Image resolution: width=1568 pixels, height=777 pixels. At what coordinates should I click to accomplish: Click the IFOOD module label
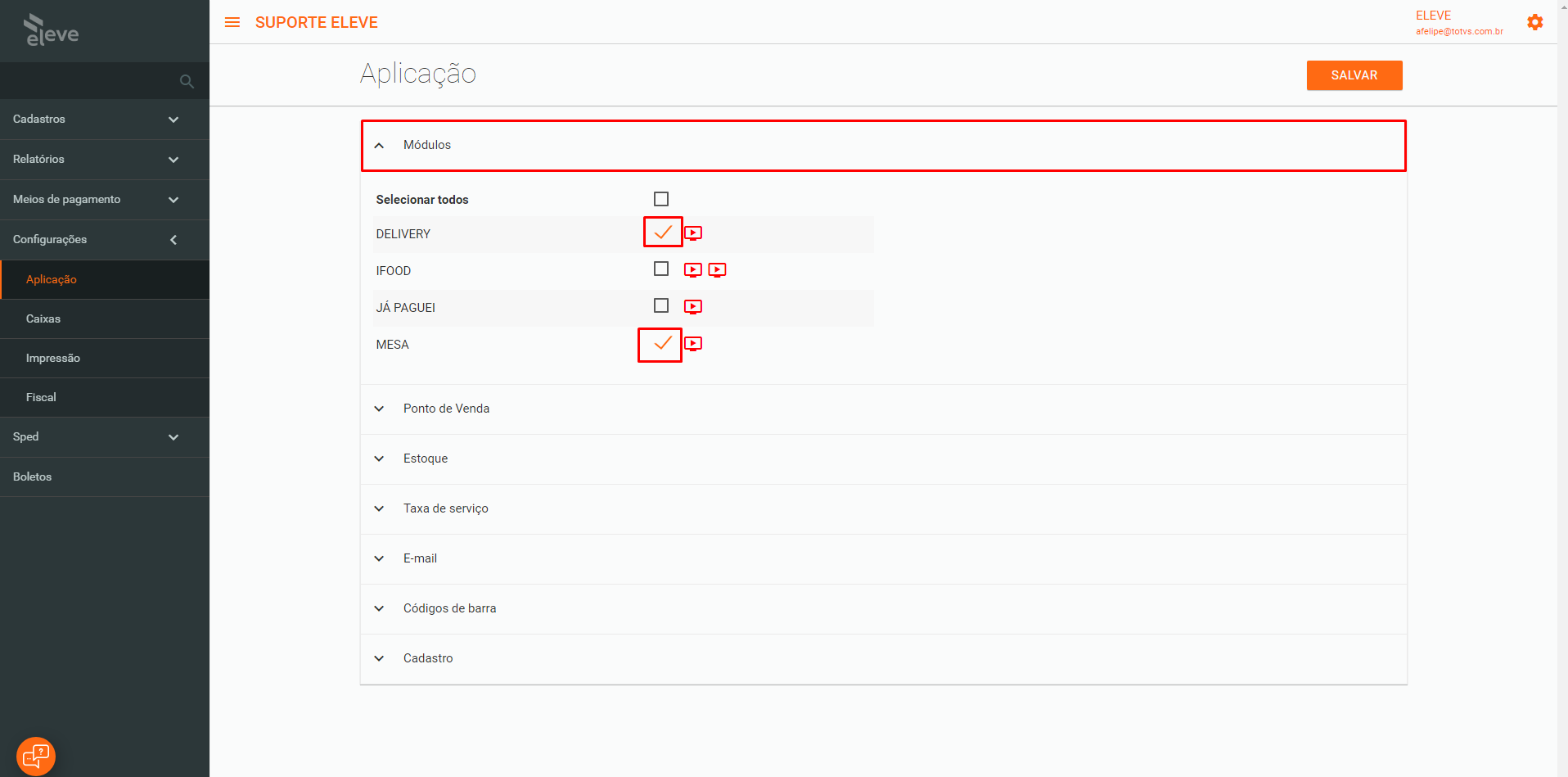[394, 271]
